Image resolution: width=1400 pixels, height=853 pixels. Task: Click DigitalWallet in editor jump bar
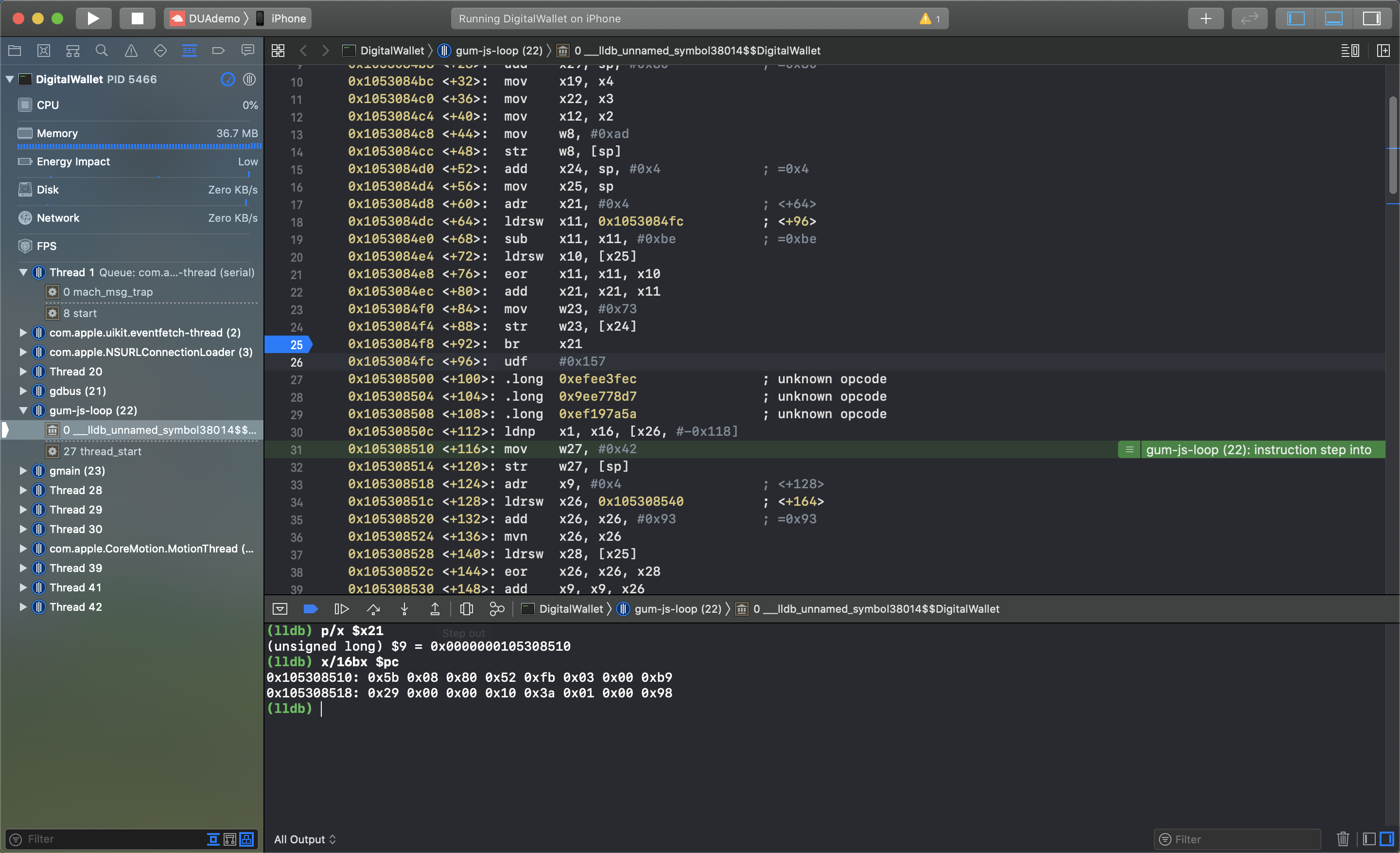(x=384, y=51)
